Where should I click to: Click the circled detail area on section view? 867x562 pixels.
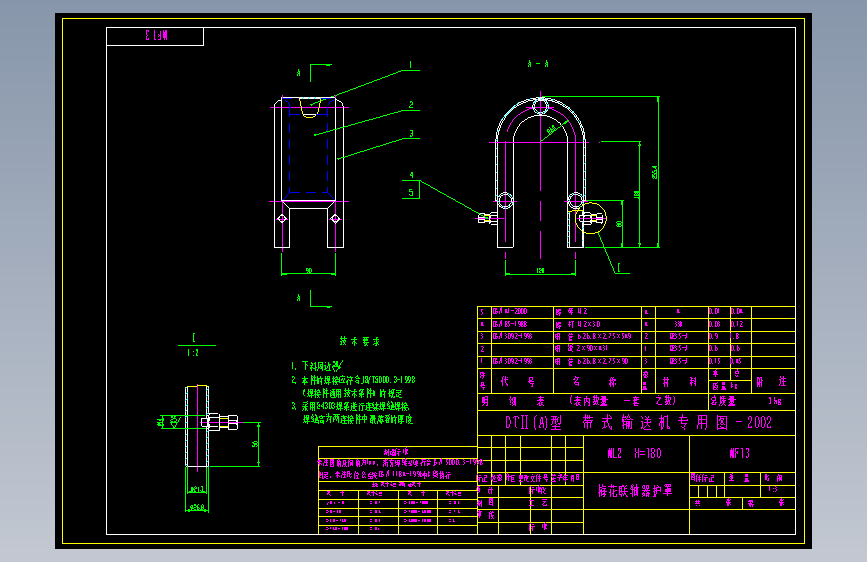pyautogui.click(x=591, y=218)
